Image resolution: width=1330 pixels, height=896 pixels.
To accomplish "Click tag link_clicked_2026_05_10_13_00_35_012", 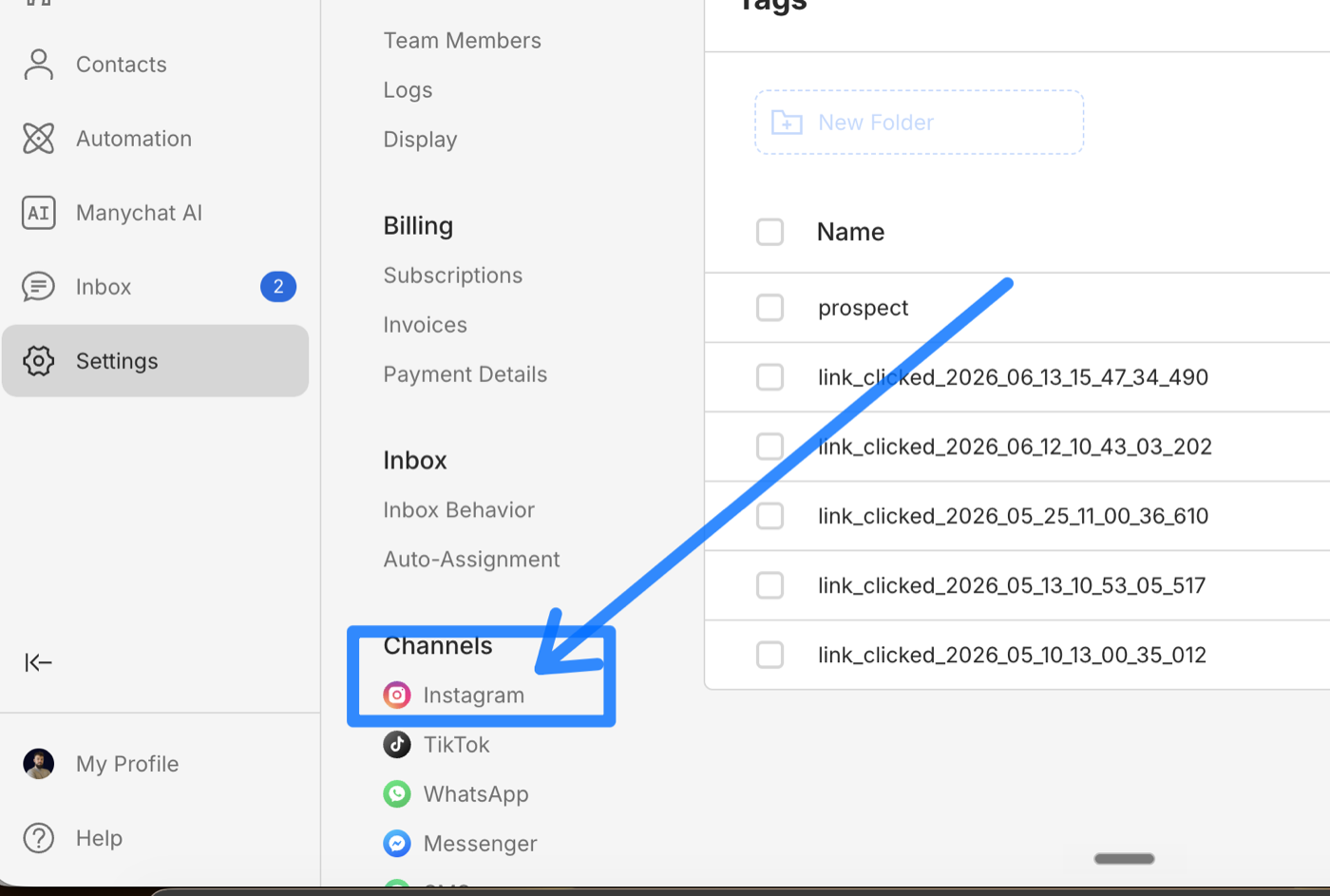I will click(1012, 655).
